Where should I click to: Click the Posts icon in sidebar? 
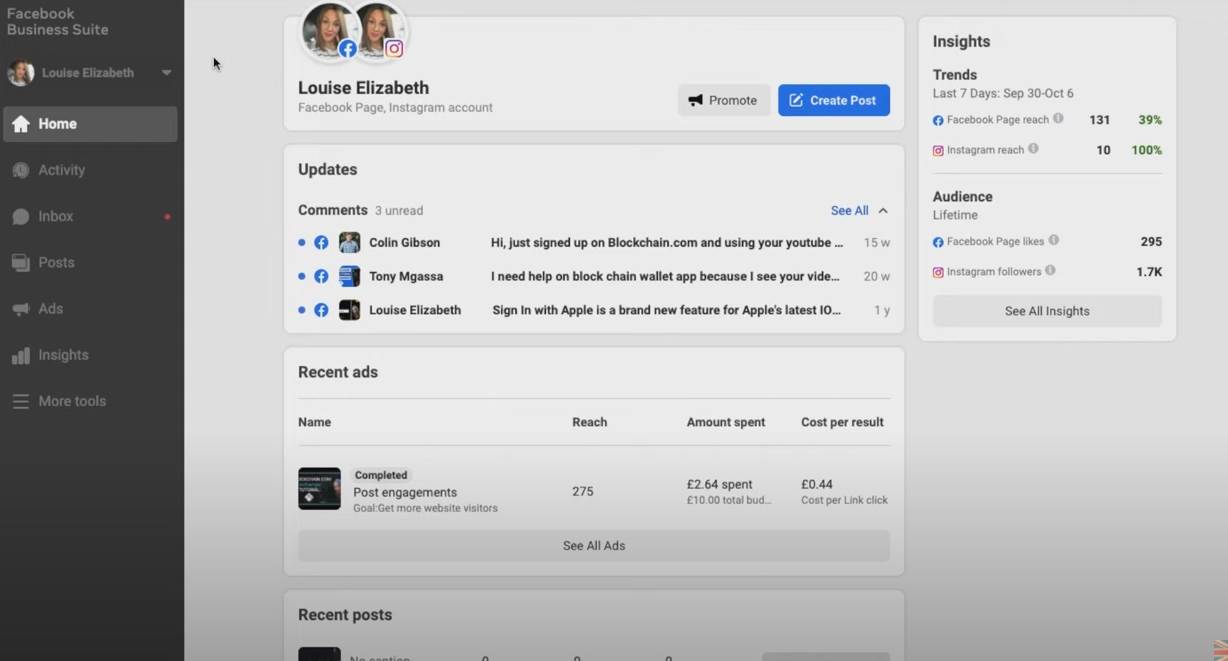click(x=21, y=263)
